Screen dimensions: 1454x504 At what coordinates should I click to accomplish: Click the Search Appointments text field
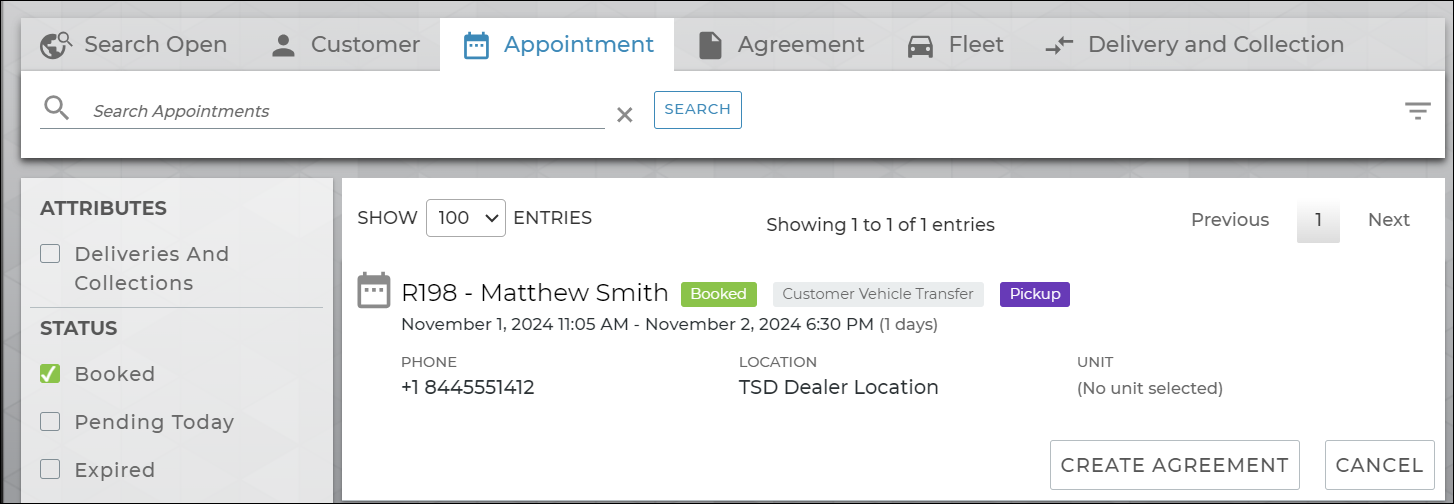345,112
